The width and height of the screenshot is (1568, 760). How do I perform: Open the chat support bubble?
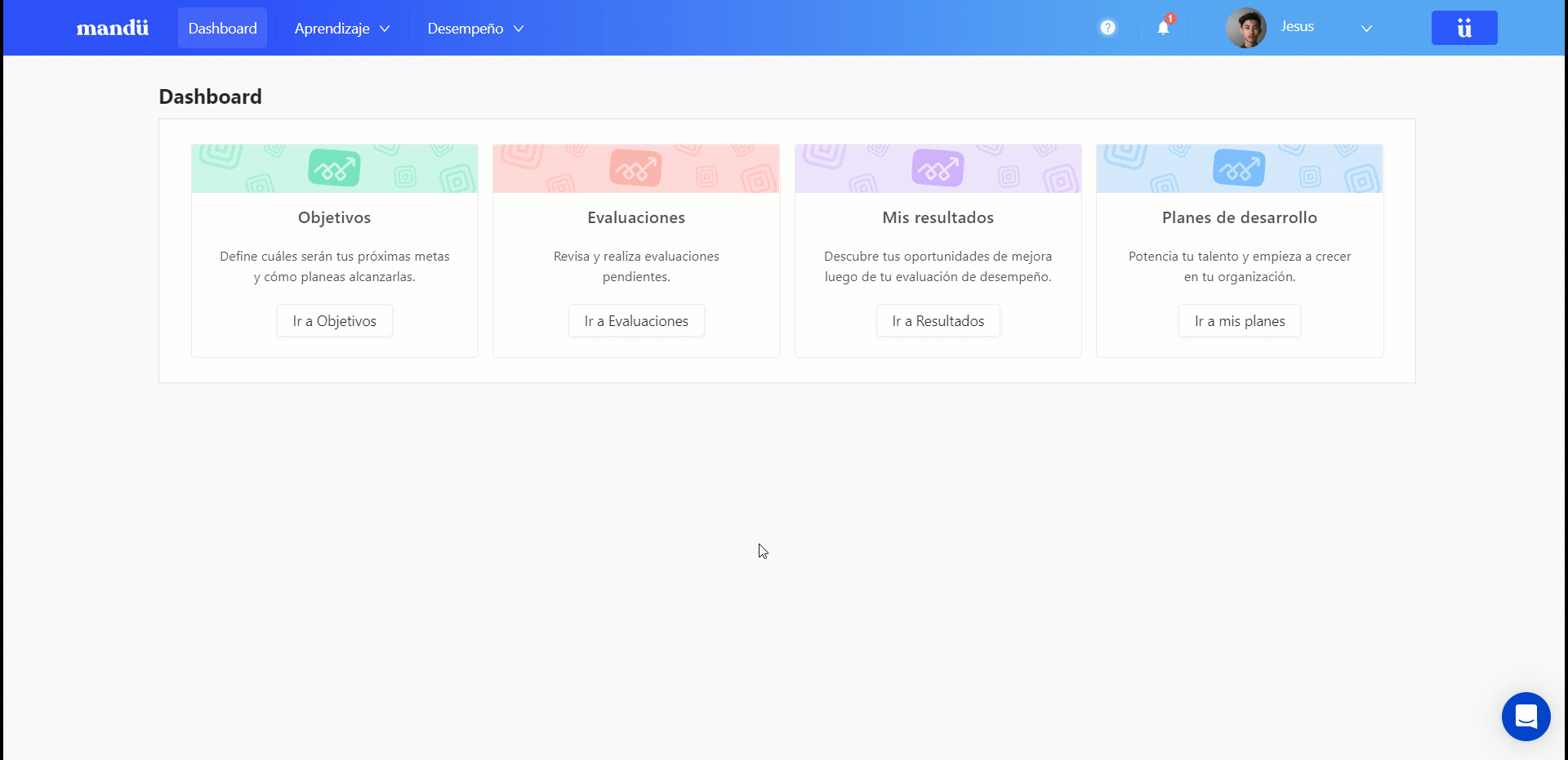1526,717
